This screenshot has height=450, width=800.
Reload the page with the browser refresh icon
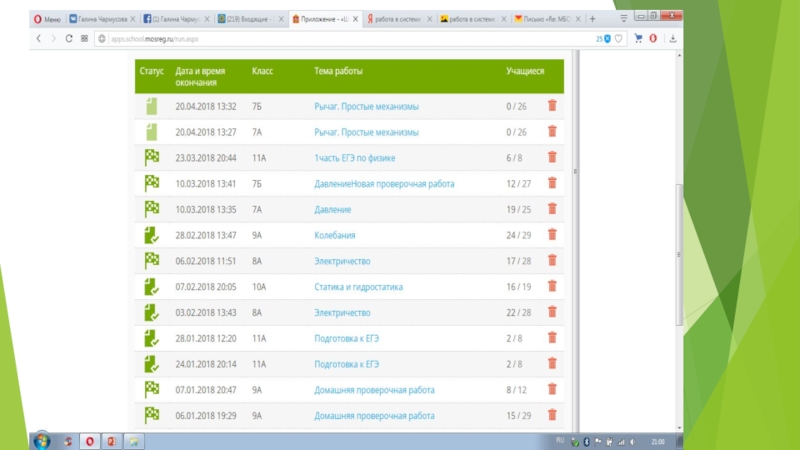[68, 38]
